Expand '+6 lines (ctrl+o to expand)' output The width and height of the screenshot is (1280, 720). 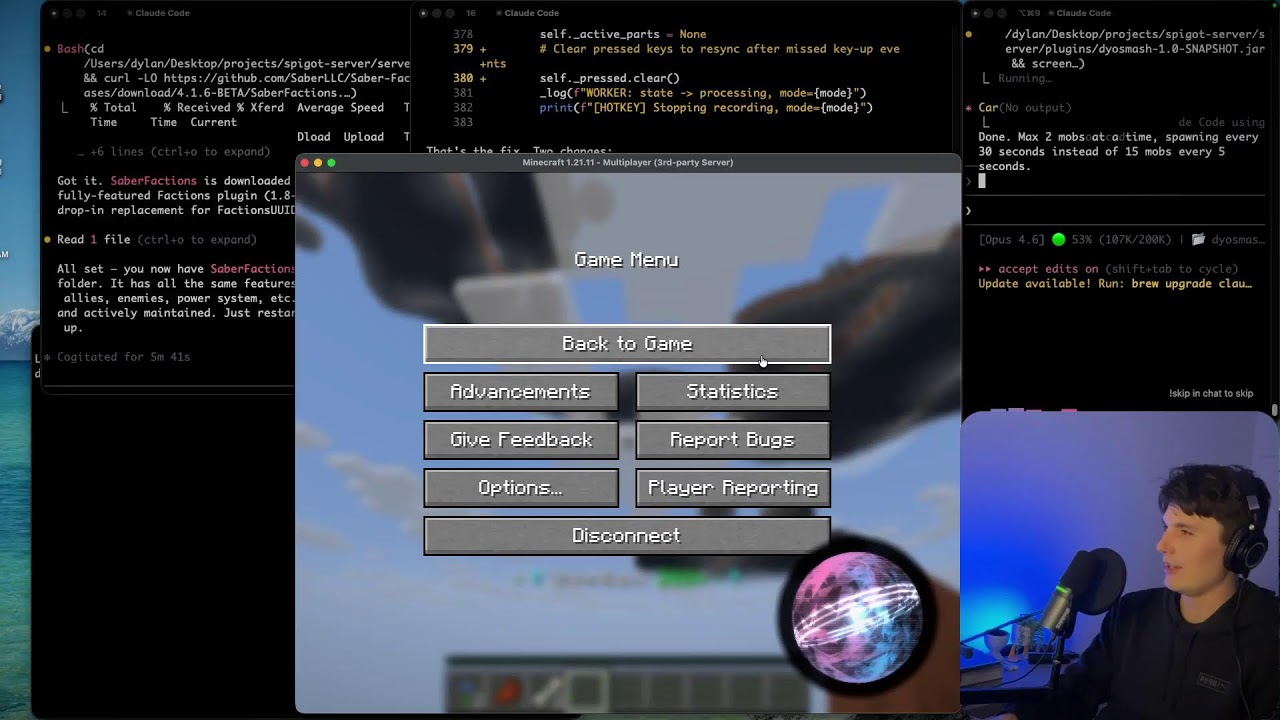click(174, 152)
